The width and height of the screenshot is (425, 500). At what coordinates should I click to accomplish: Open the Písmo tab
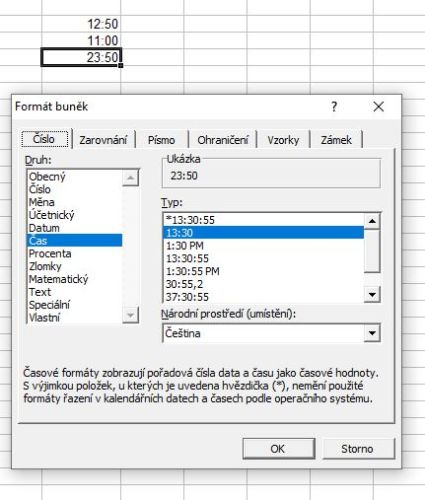click(161, 140)
